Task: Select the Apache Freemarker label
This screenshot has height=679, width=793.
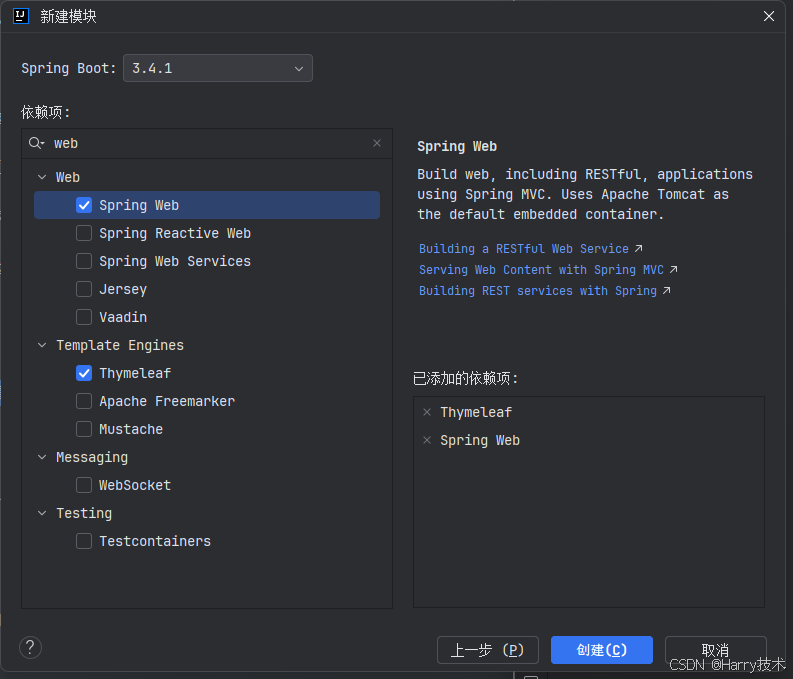Action: [x=167, y=401]
